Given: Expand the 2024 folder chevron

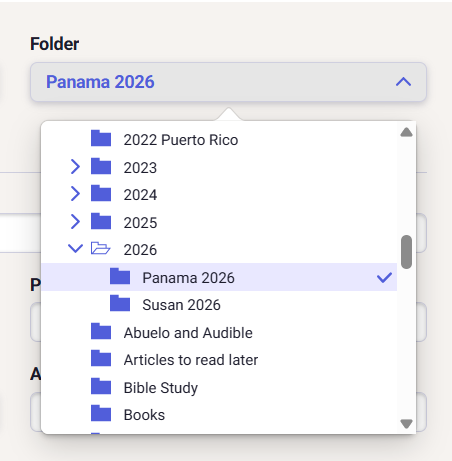Looking at the screenshot, I should pyautogui.click(x=75, y=194).
